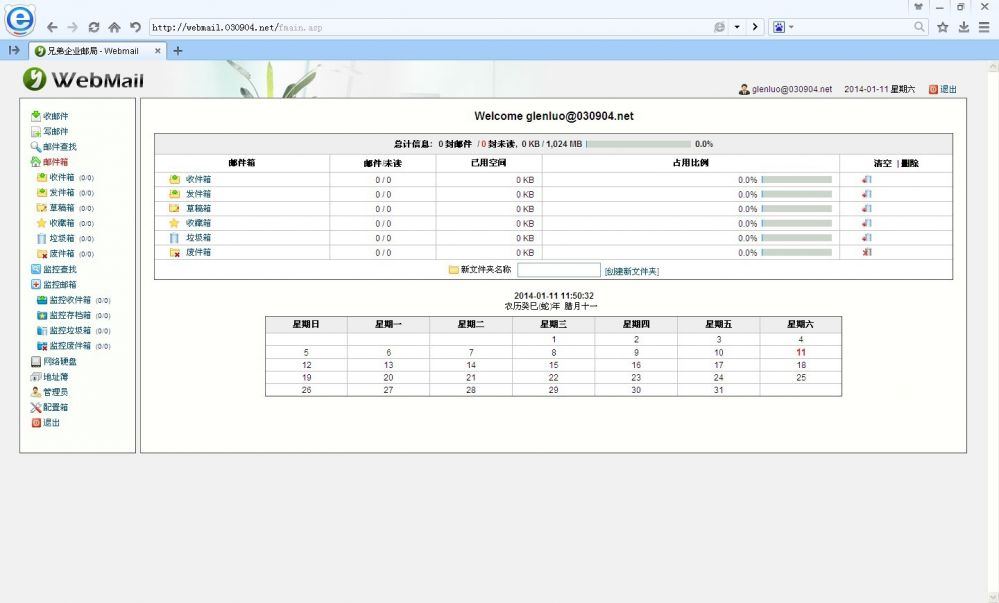999x603 pixels.
Task: Click the 管理员 (administrator) sidebar icon
Action: (36, 392)
